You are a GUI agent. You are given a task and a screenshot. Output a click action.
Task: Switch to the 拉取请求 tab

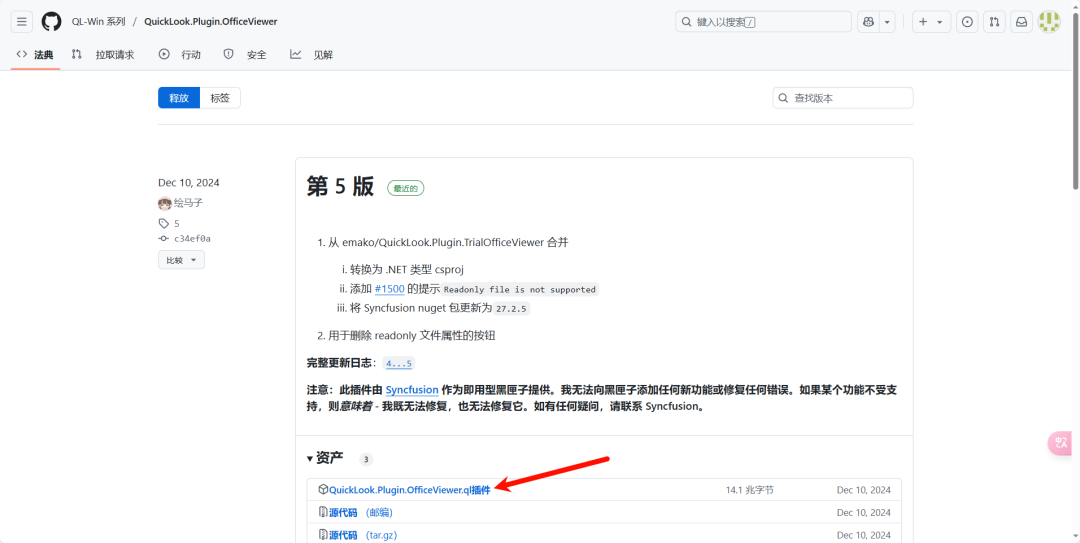tap(103, 54)
